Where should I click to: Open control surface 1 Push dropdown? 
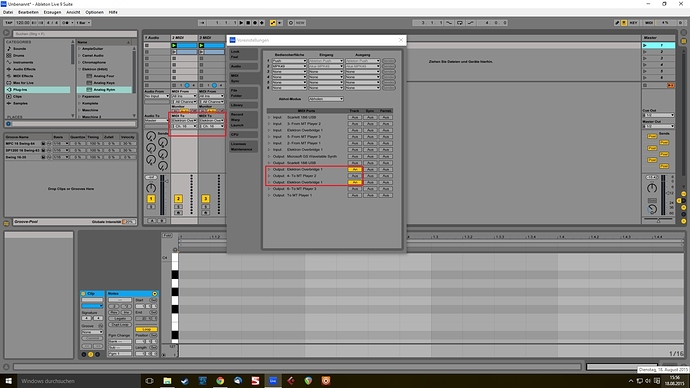click(x=289, y=61)
